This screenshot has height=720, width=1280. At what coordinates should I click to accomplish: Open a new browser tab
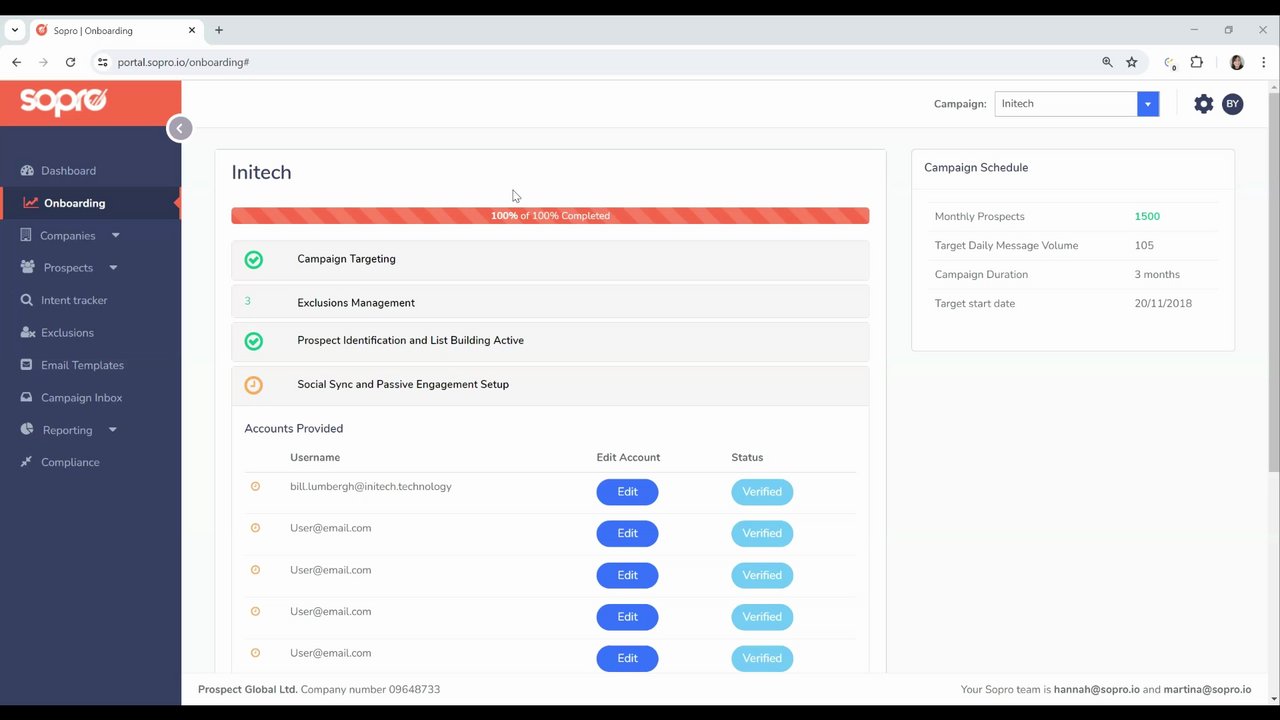[x=219, y=30]
